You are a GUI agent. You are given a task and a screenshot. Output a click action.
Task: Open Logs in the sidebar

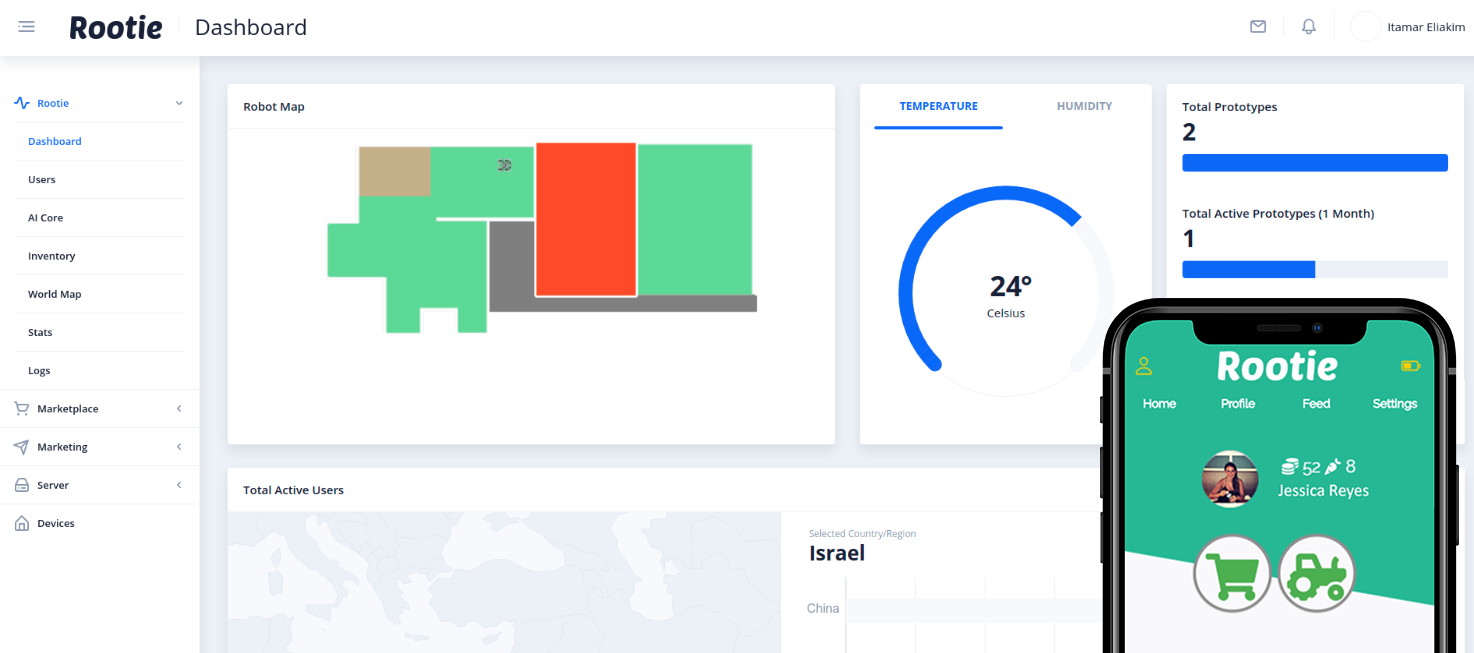coord(39,371)
